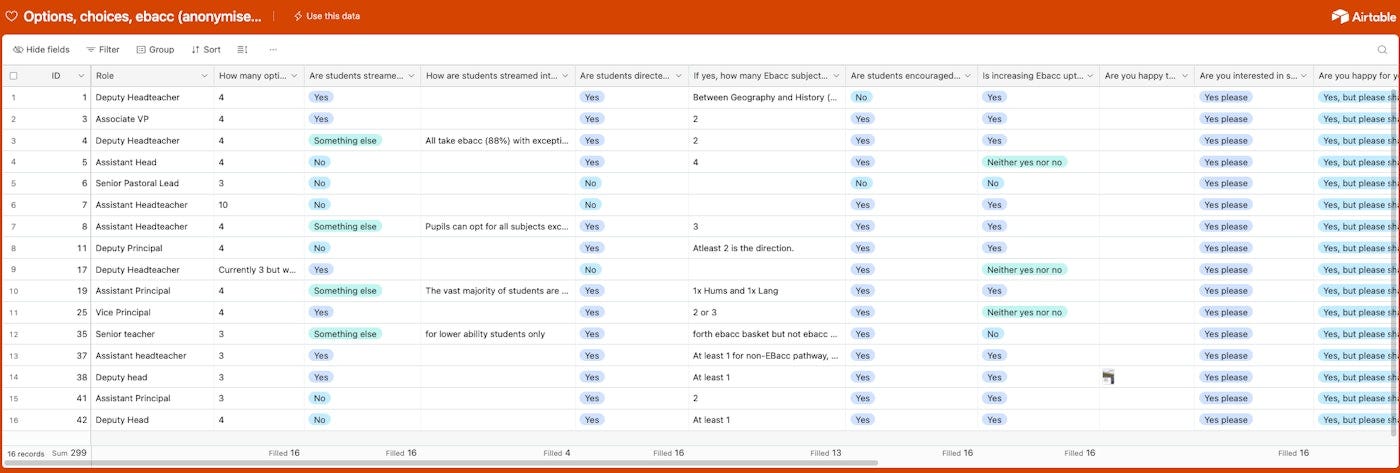Open the Filter option
Viewport: 1400px width, 473px height.
pyautogui.click(x=102, y=49)
